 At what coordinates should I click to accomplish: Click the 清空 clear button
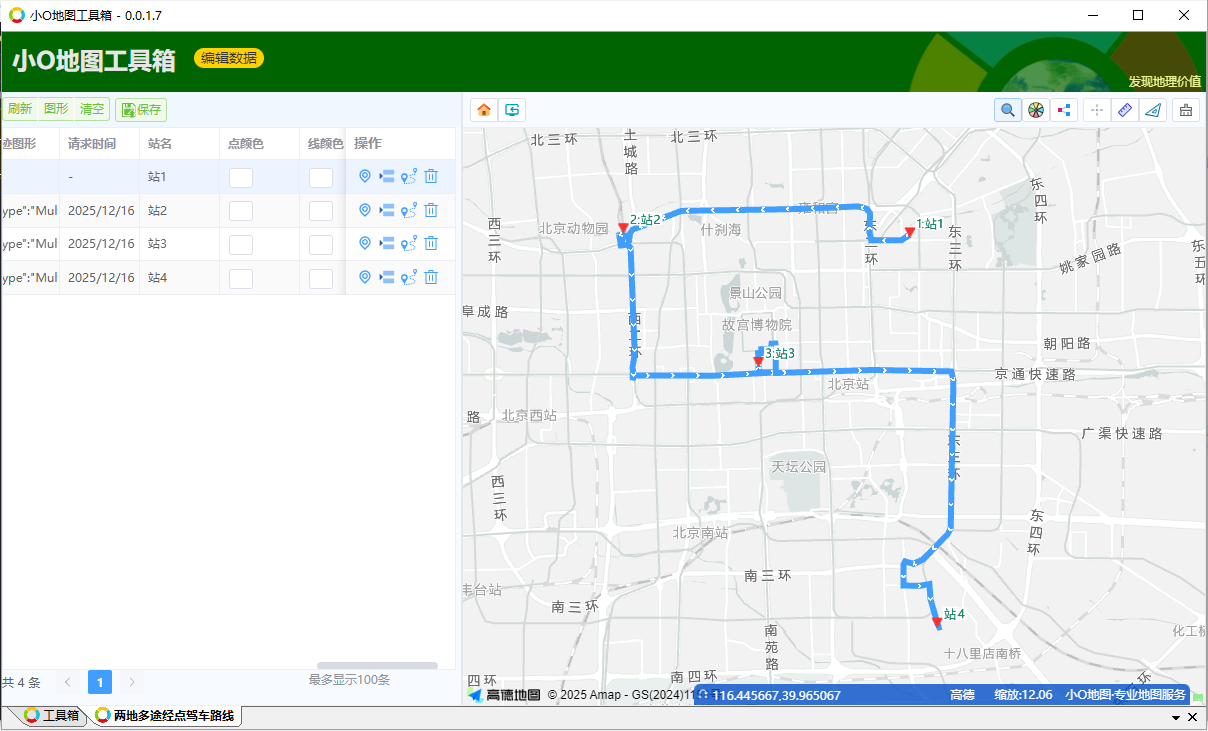pos(92,109)
